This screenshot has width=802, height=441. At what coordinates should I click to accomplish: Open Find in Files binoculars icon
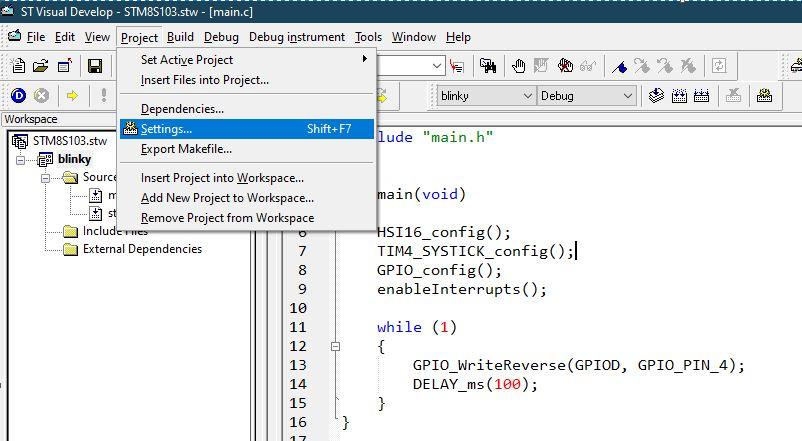(x=487, y=66)
